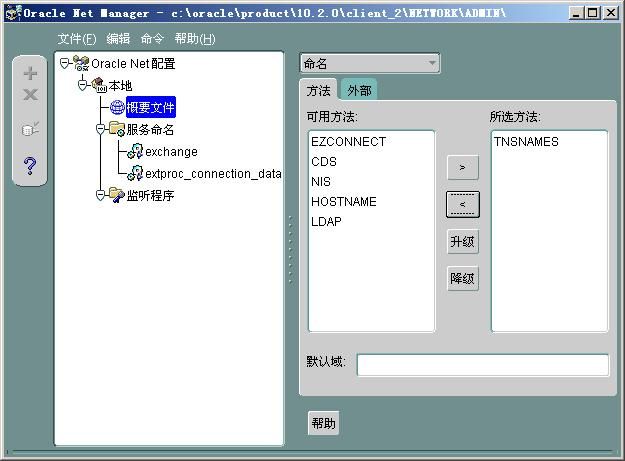This screenshot has height=461, width=625.
Task: Click the 降级 demote button
Action: 462,279
